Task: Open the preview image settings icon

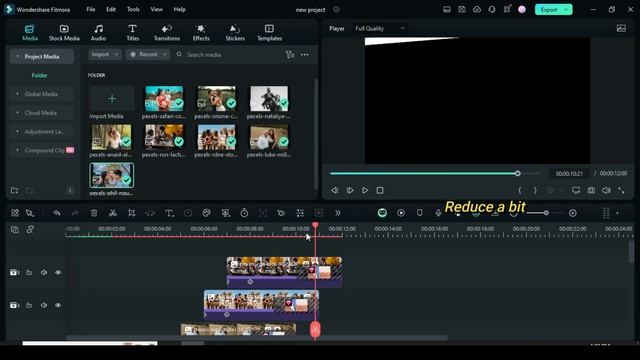Action: tap(621, 28)
